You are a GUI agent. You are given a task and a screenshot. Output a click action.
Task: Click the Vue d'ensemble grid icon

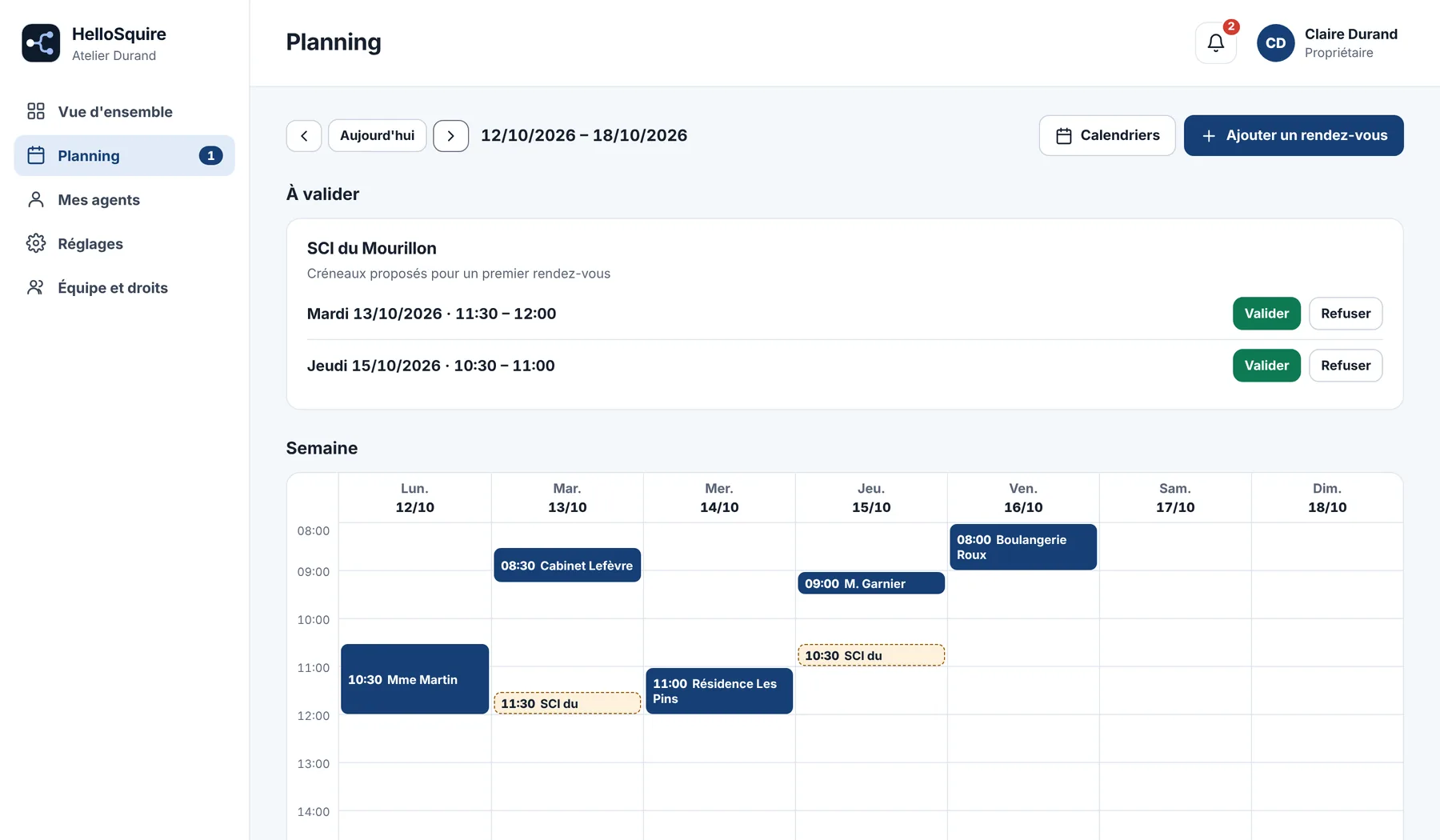(x=36, y=111)
